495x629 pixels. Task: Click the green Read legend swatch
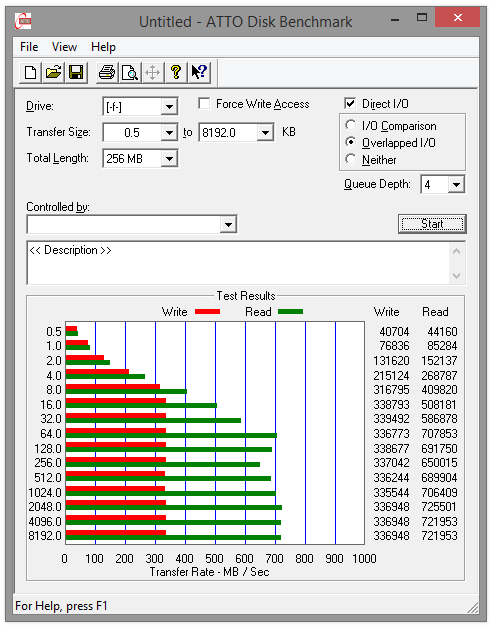[291, 312]
